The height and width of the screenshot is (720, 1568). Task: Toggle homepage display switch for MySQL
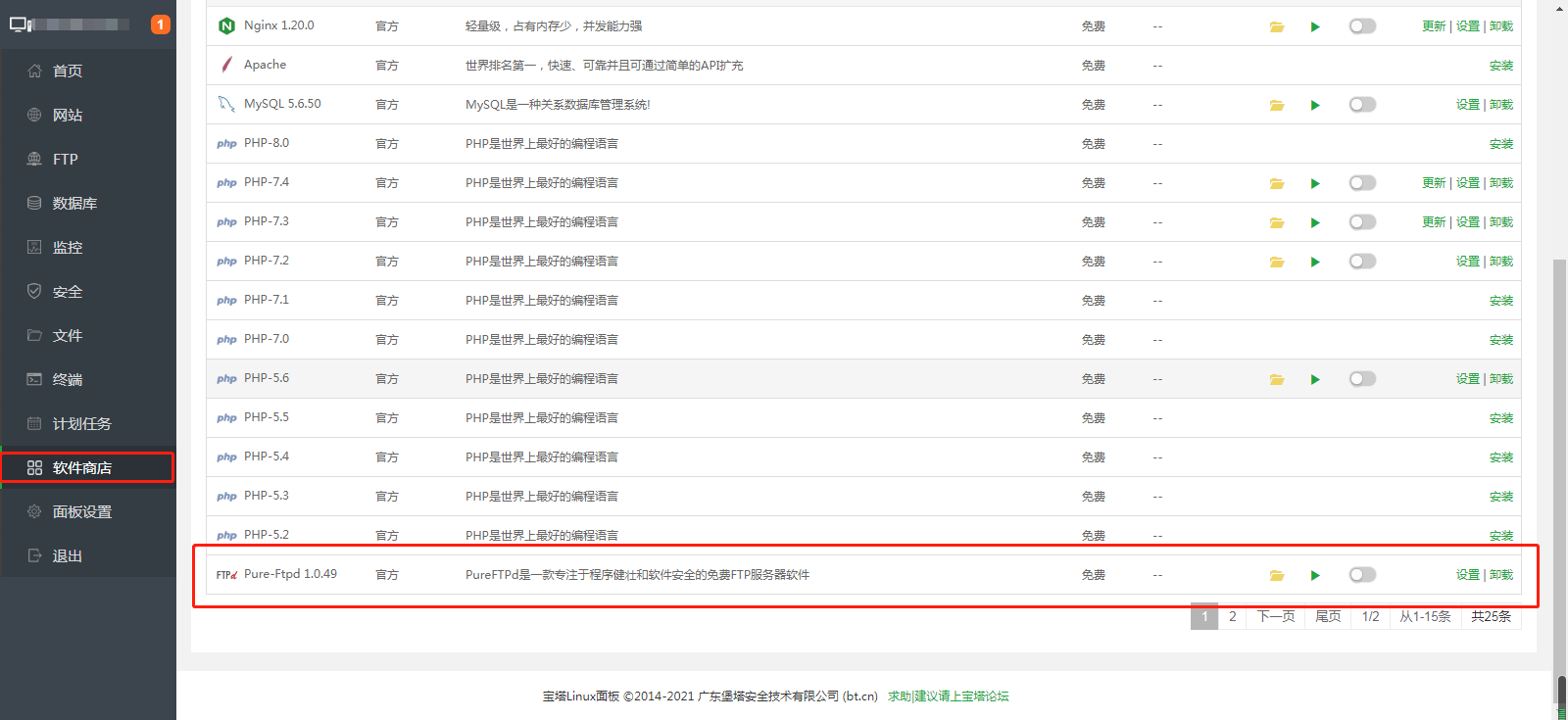tap(1362, 105)
